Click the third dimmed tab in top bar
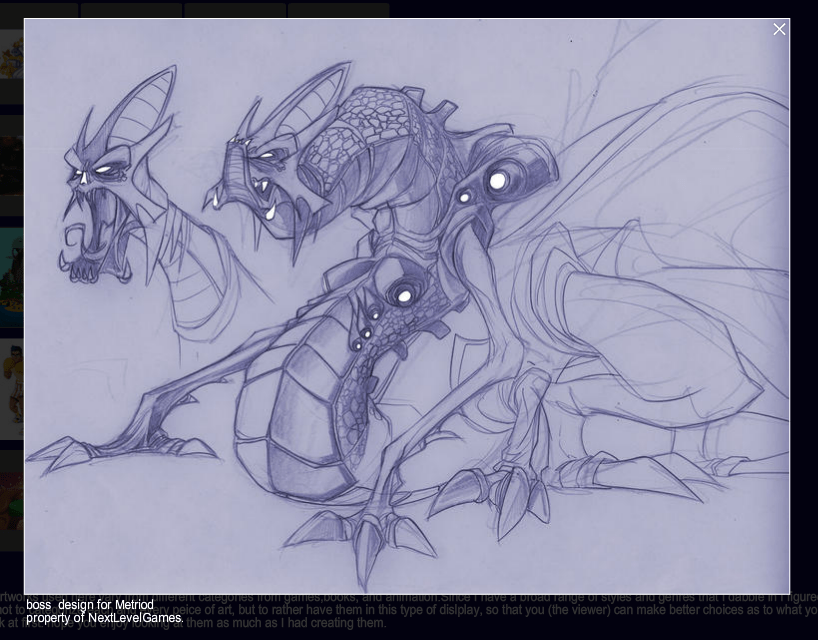Image resolution: width=818 pixels, height=640 pixels. (235, 10)
